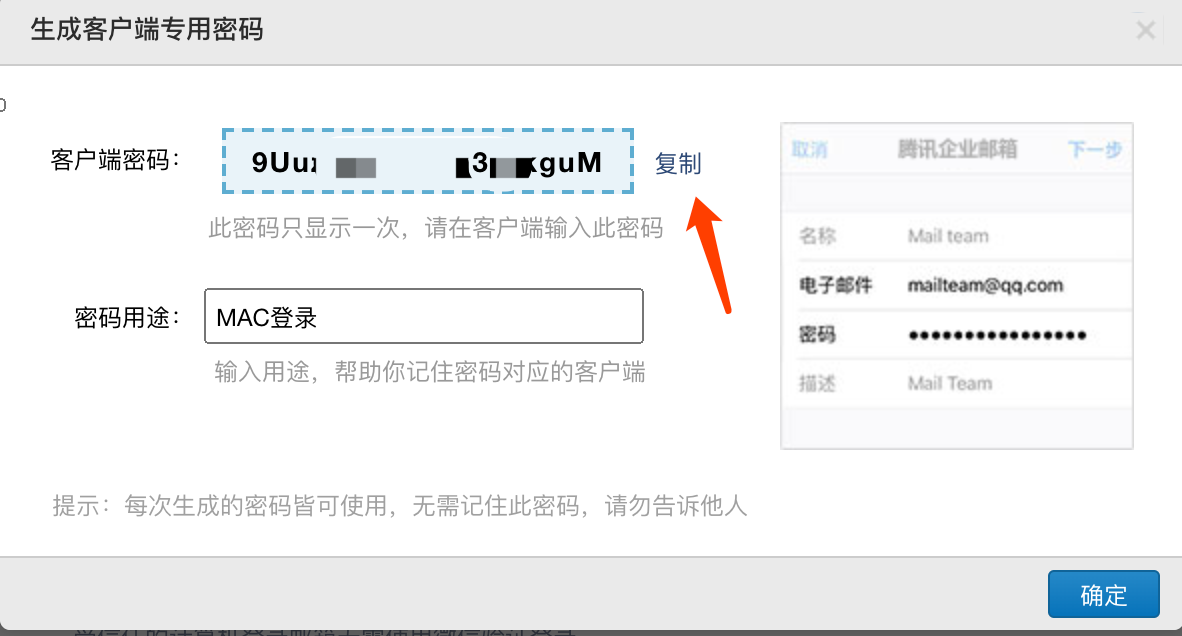Confirm with the 确定 button
The width and height of the screenshot is (1182, 636).
point(1104,595)
